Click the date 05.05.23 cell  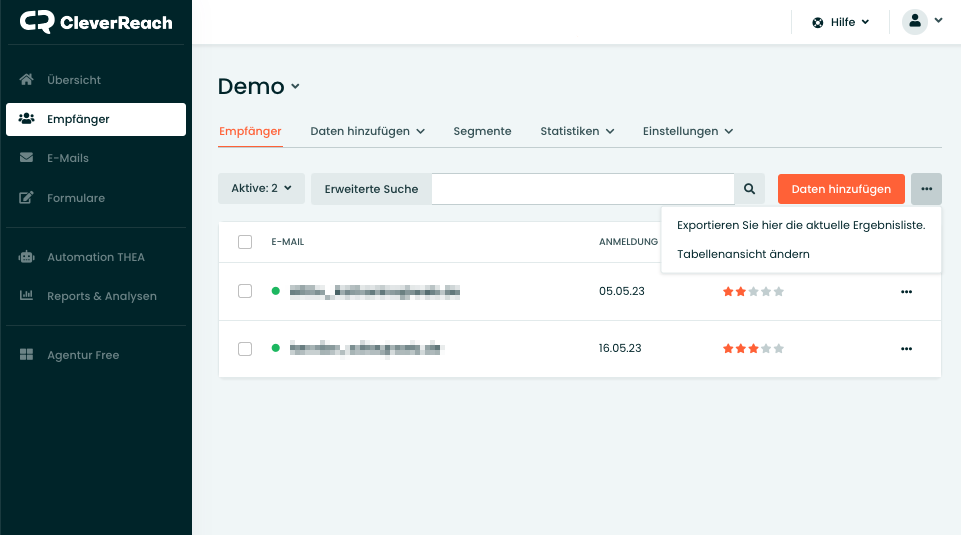(621, 291)
